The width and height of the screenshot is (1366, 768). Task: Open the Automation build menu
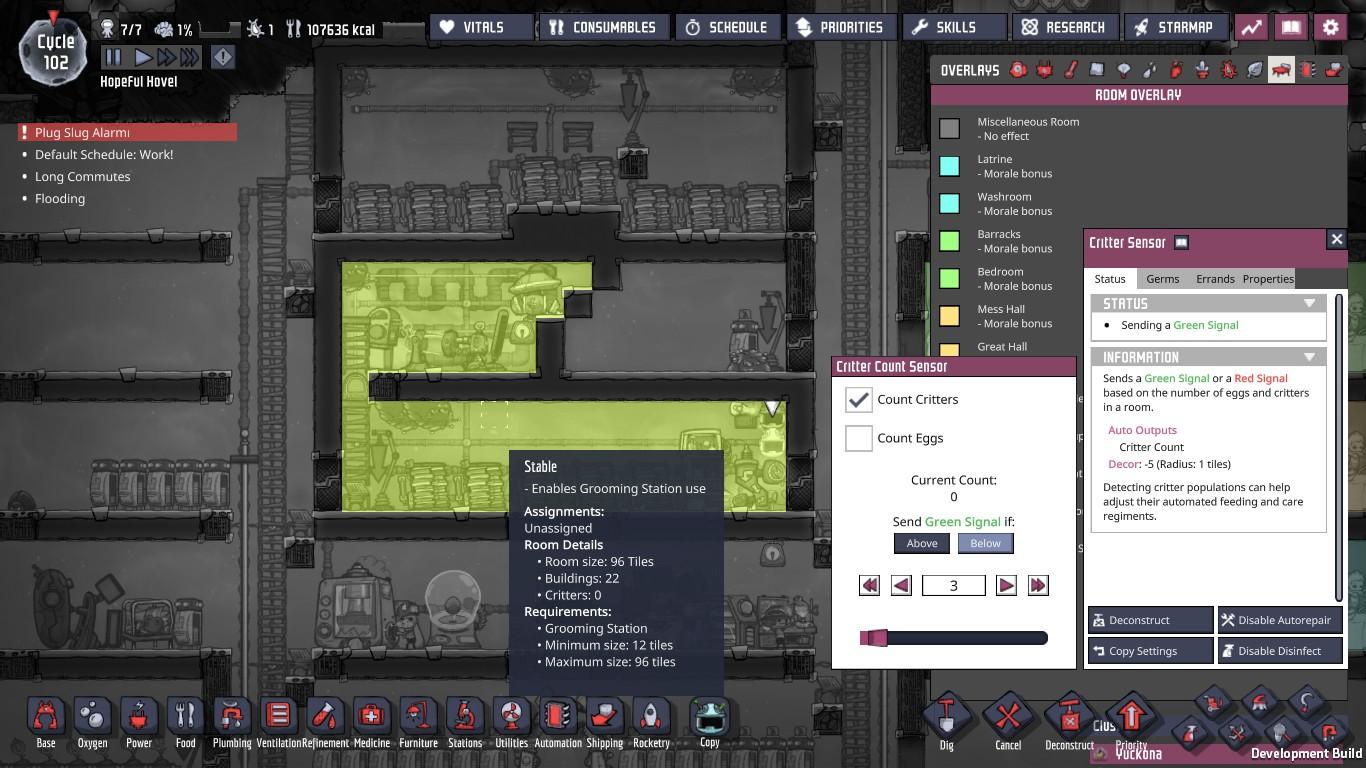point(558,721)
